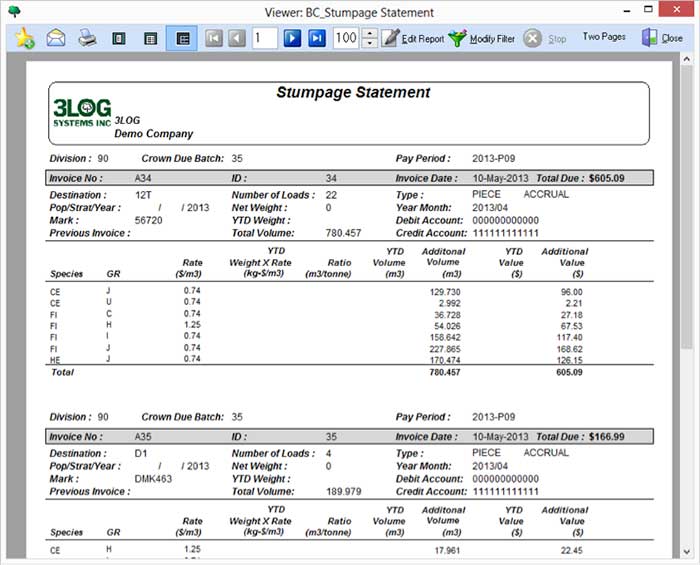This screenshot has height=565, width=700.
Task: Go to next page blue arrow
Action: [292, 38]
